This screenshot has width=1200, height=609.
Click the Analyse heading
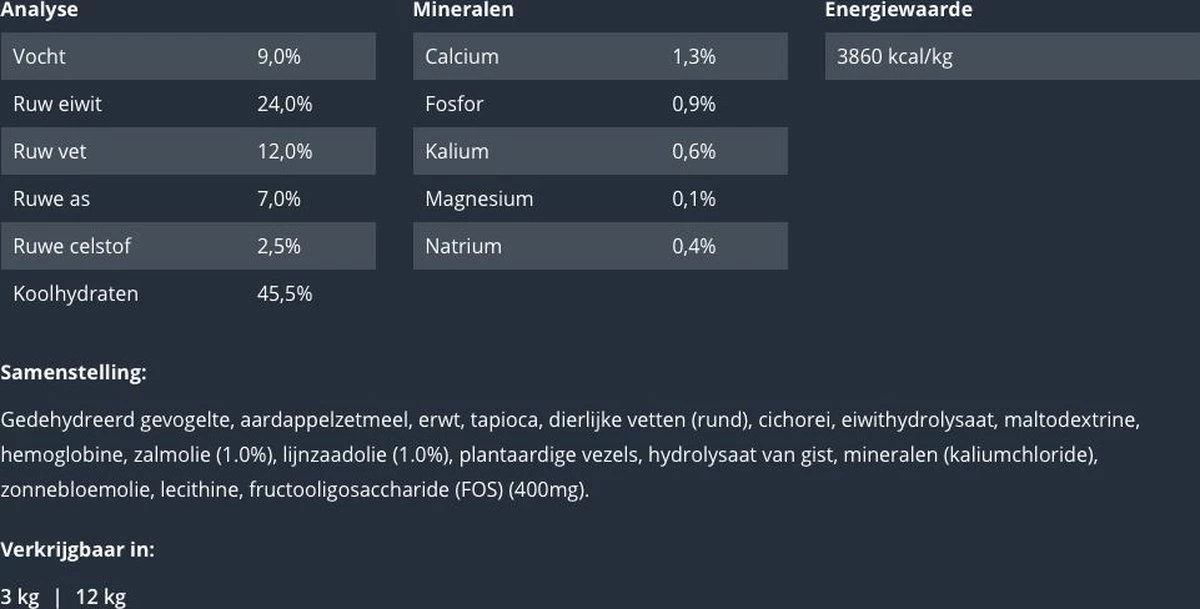click(40, 10)
